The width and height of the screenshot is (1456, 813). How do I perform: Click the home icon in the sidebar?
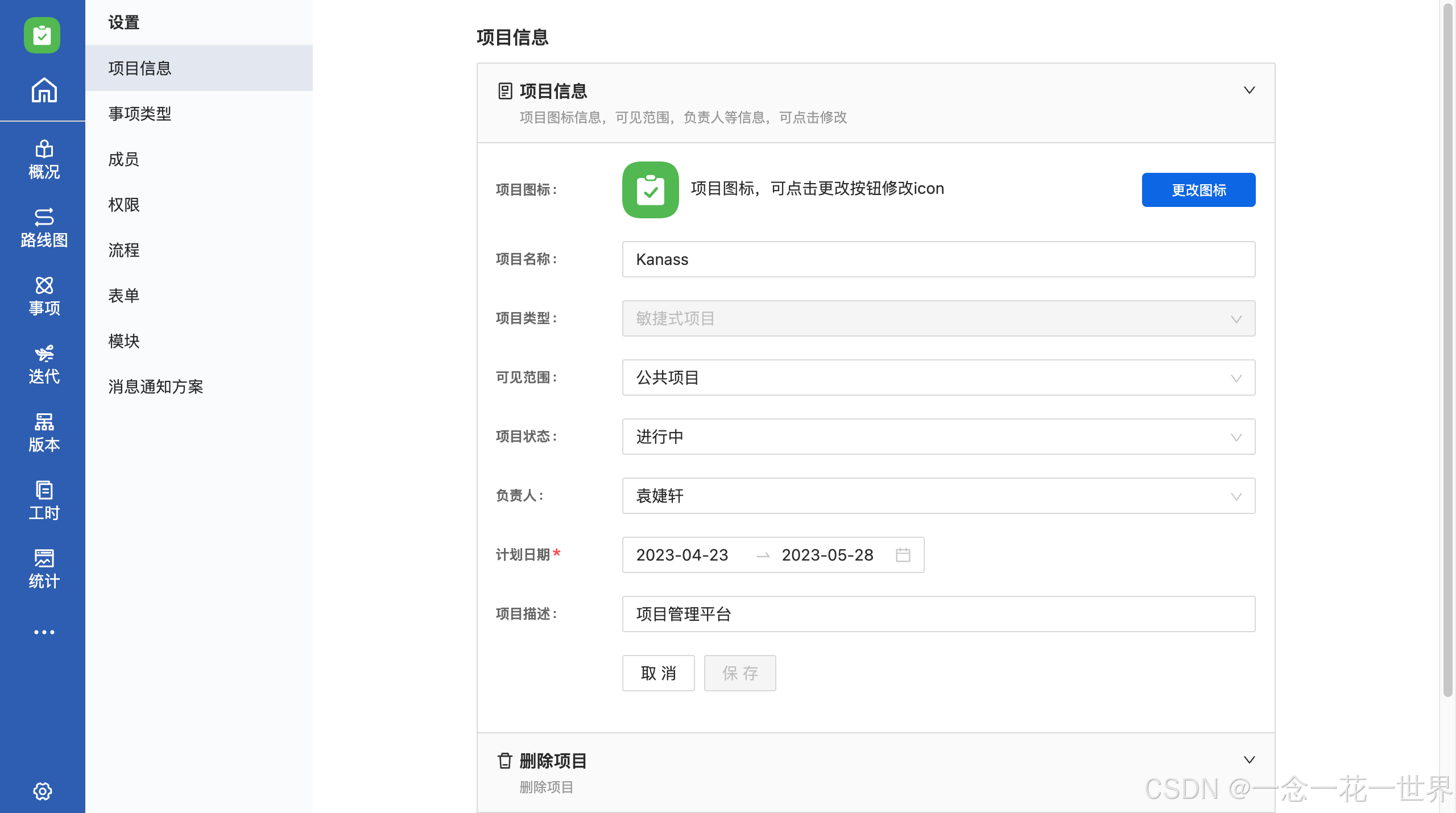pos(44,90)
